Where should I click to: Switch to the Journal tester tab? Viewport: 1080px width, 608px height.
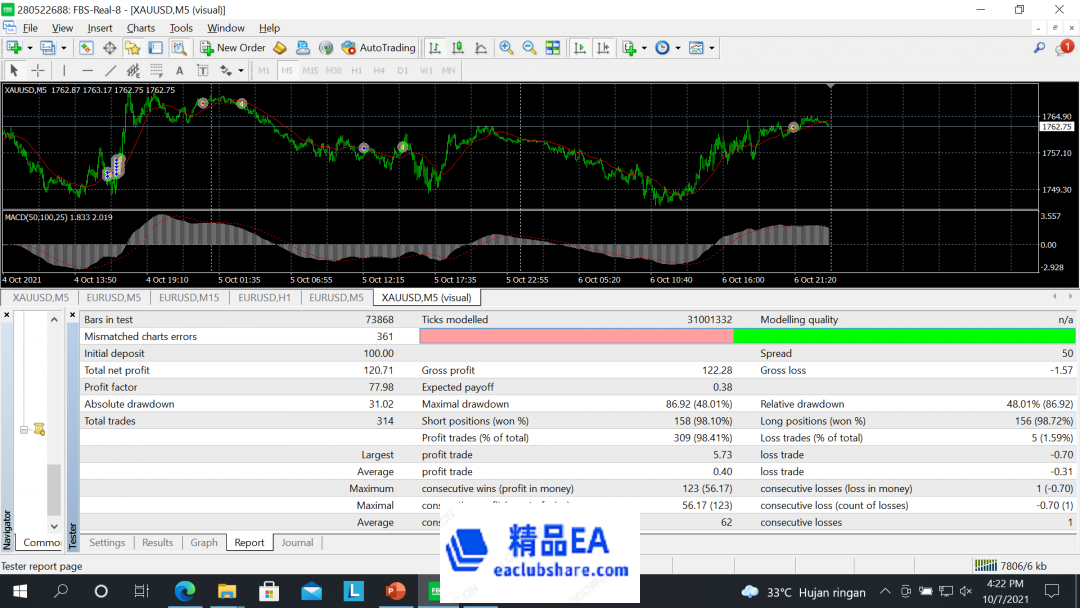(x=297, y=543)
